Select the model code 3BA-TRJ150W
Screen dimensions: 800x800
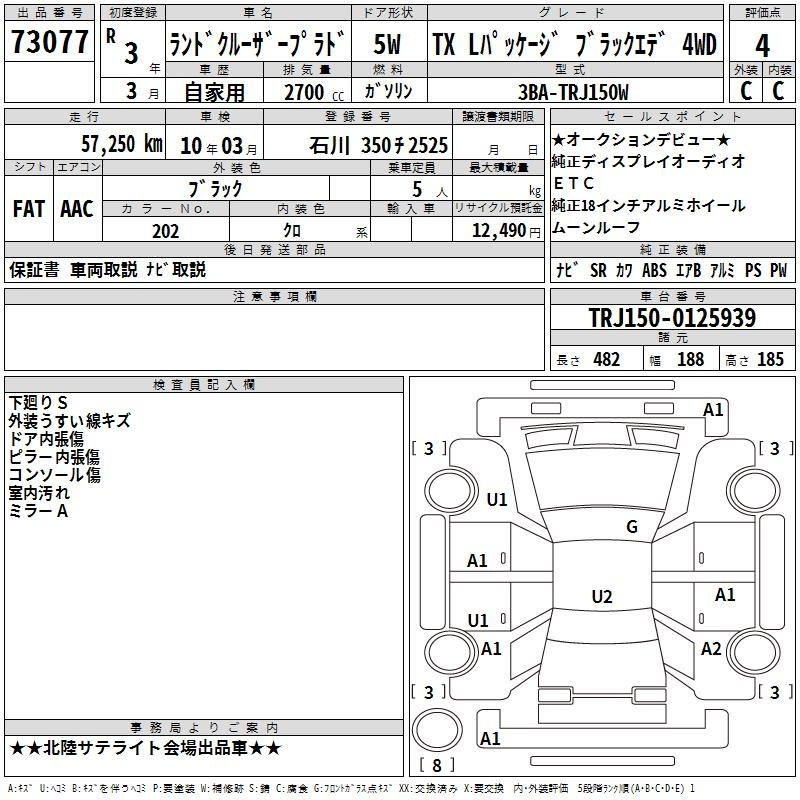(573, 92)
